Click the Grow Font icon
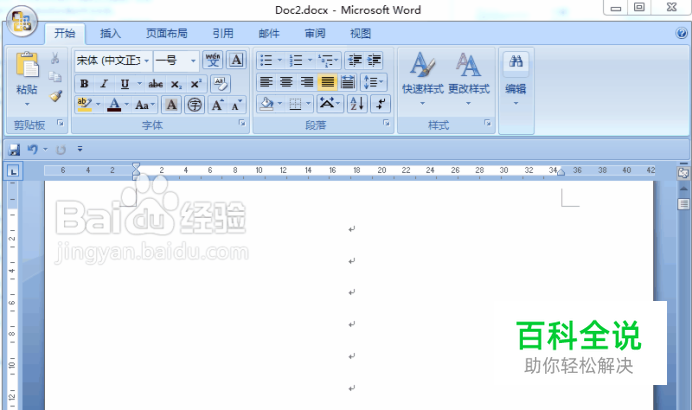The height and width of the screenshot is (410, 692). pyautogui.click(x=217, y=105)
